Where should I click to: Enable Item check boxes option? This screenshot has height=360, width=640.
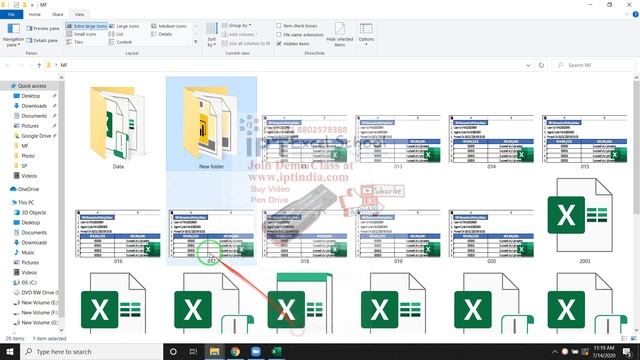coord(297,26)
